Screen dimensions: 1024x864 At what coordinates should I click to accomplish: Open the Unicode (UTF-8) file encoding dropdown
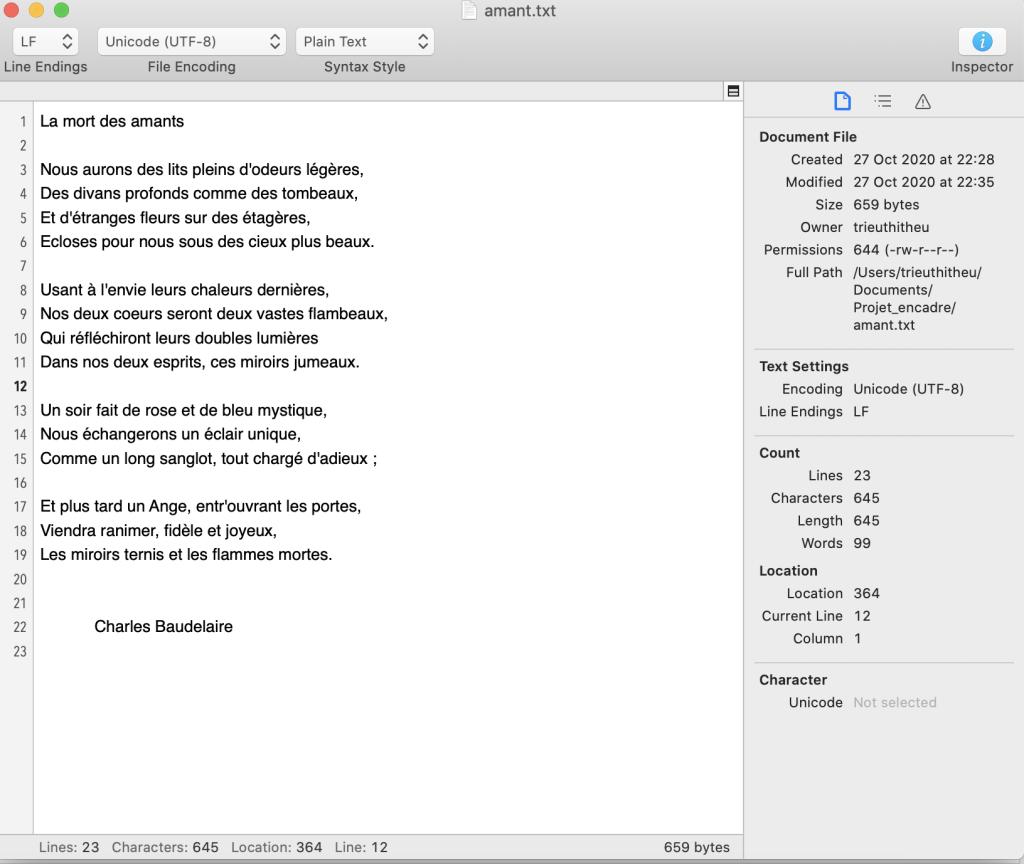(x=192, y=42)
